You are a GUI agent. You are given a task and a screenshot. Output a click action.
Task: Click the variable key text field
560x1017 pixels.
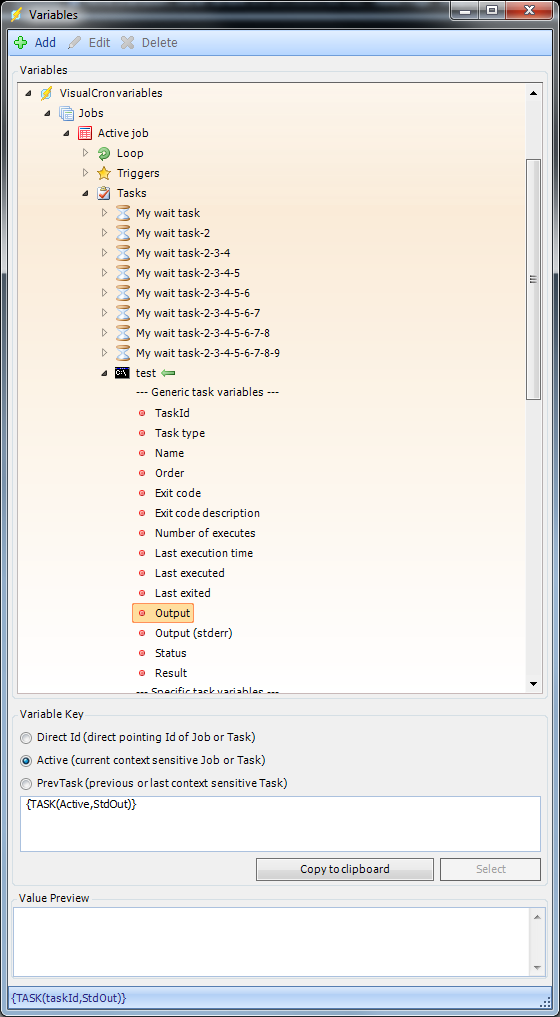point(280,824)
